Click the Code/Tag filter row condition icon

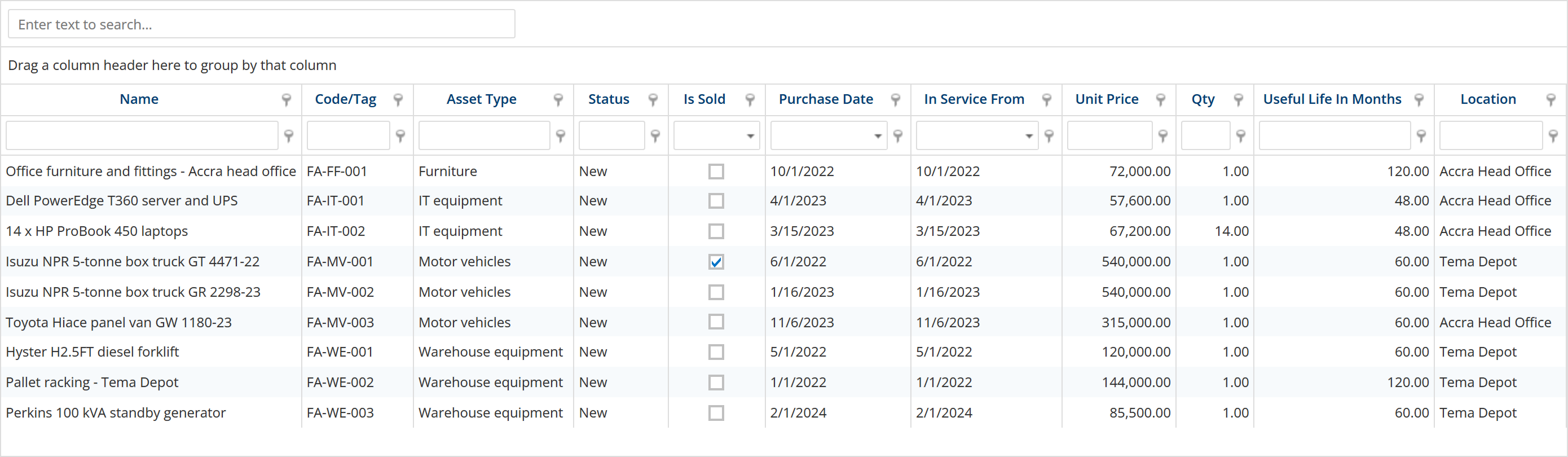pos(400,136)
